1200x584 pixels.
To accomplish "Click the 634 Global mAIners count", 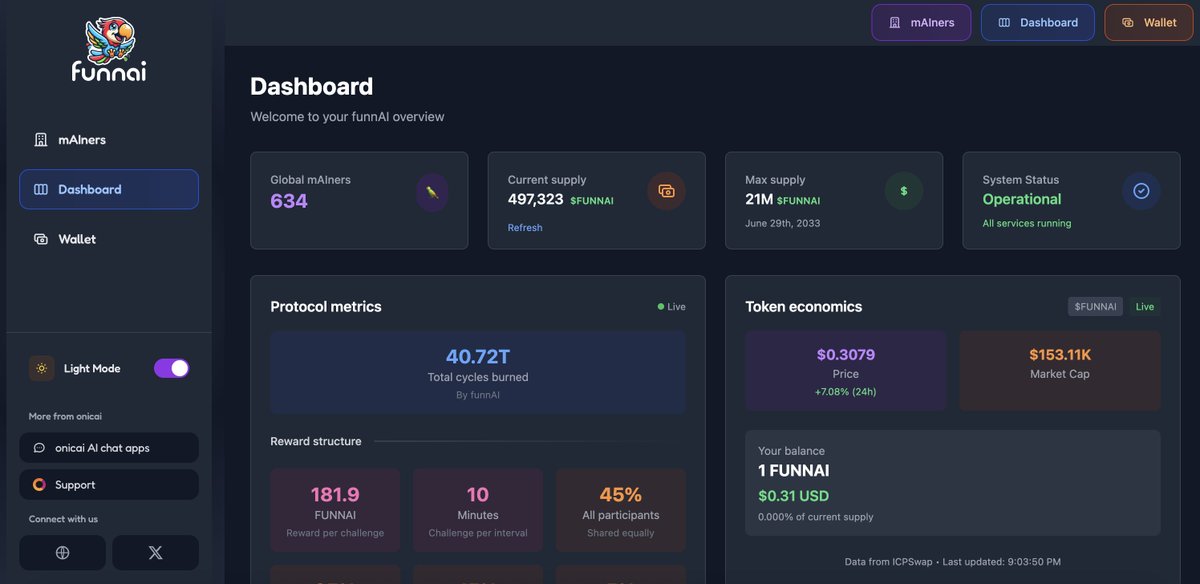I will [289, 201].
